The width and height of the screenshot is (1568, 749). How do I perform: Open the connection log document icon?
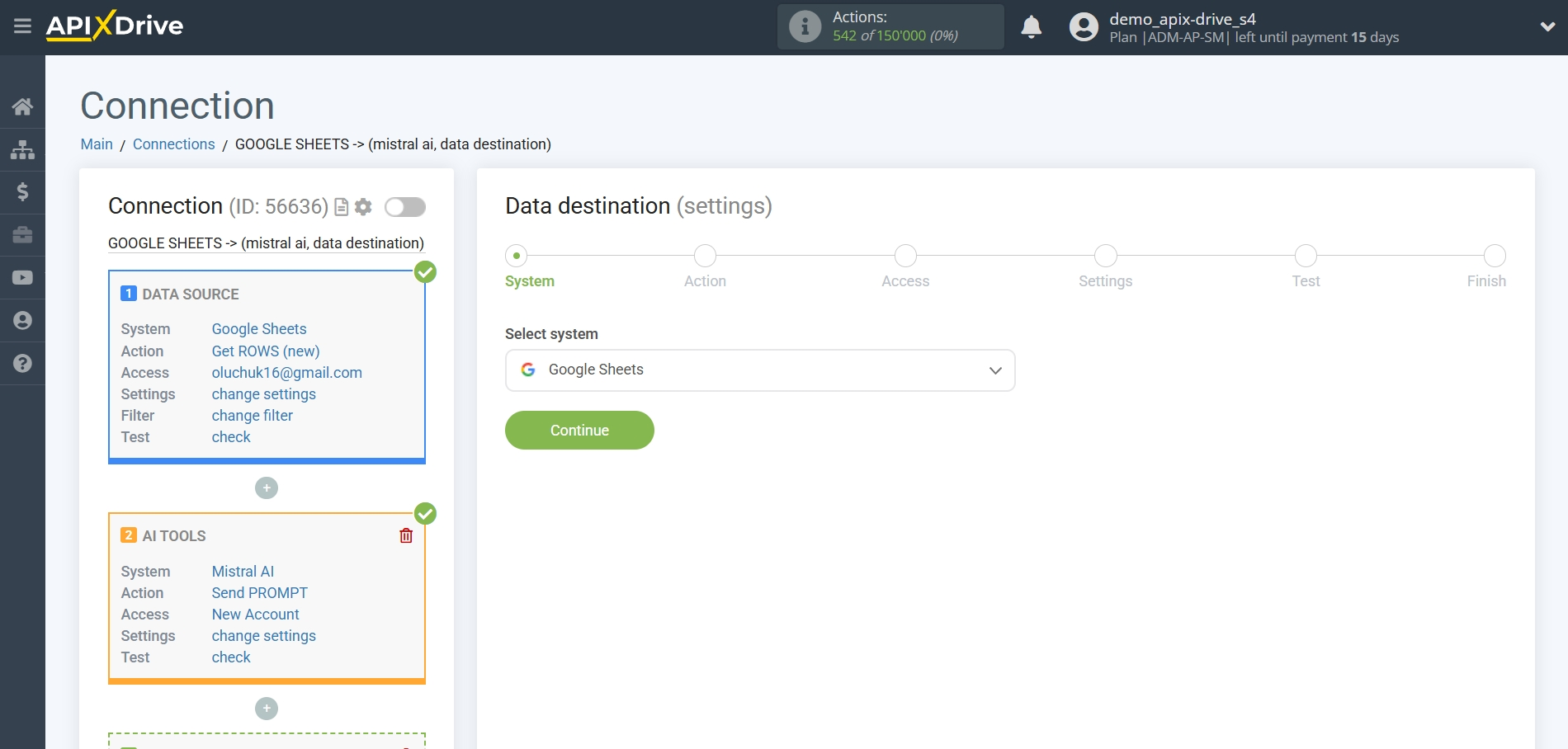coord(341,207)
